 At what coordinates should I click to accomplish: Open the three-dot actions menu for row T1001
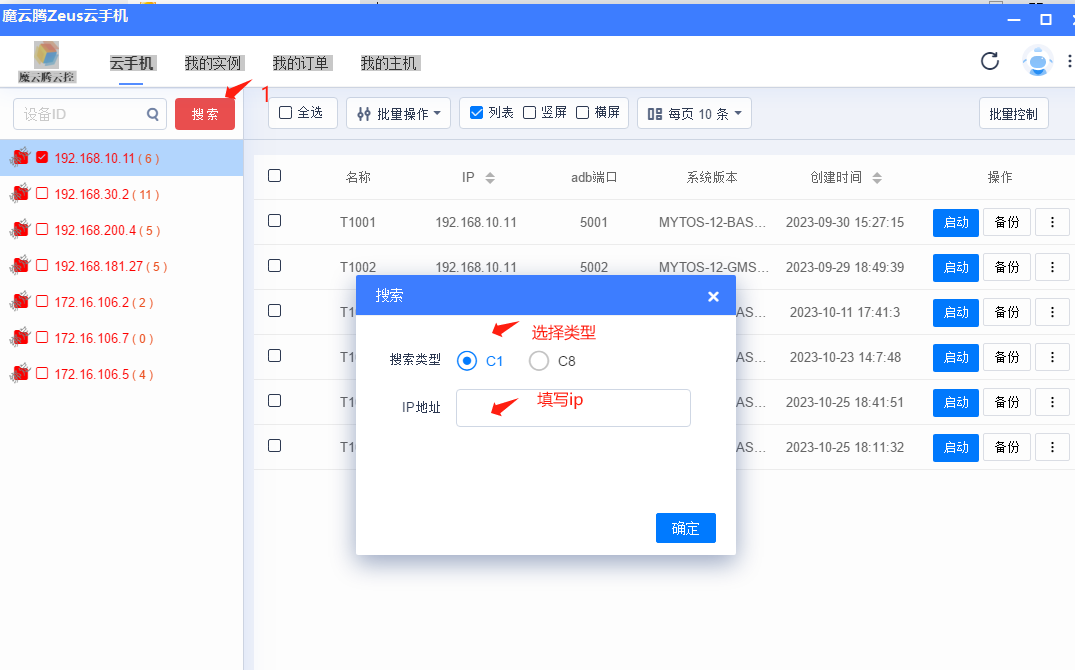(x=1052, y=222)
